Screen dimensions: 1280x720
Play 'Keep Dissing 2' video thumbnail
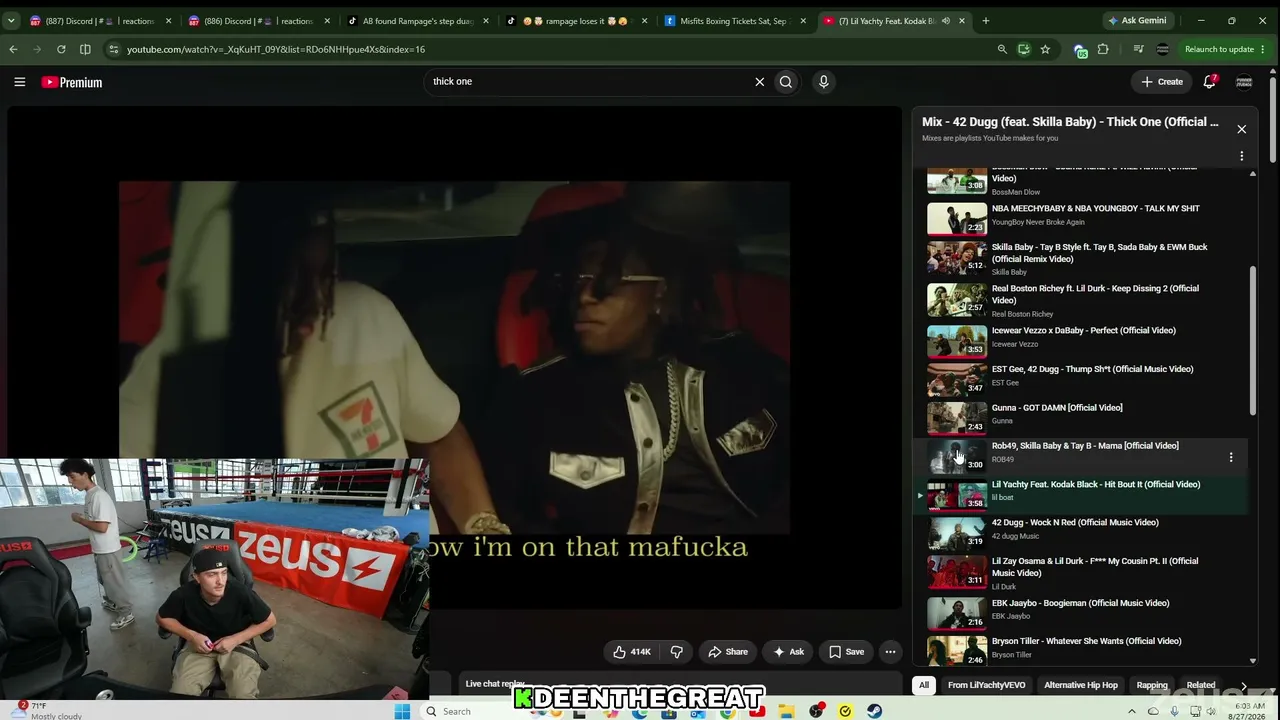957,300
